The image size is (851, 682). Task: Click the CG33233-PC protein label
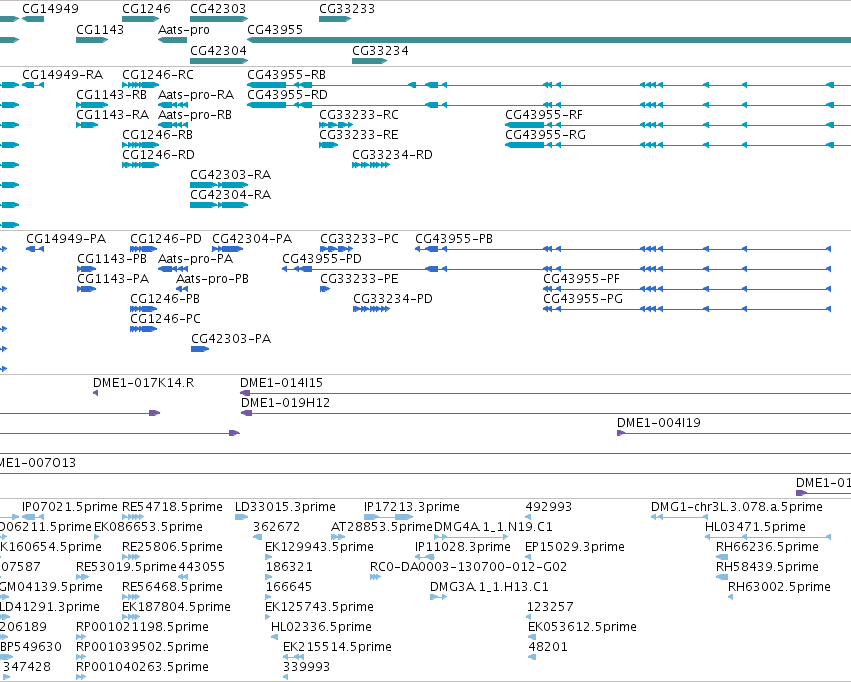pos(359,239)
